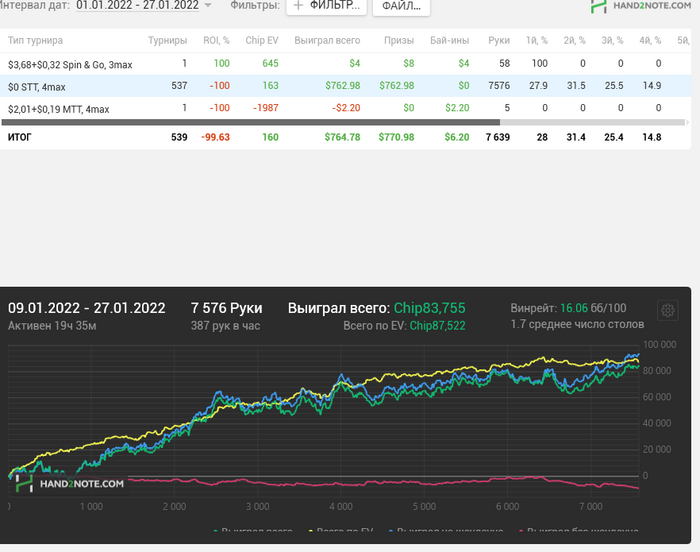Select the $3,68+$0,32 Spin & Go, 3max row
This screenshot has height=552, width=700.
[x=346, y=64]
